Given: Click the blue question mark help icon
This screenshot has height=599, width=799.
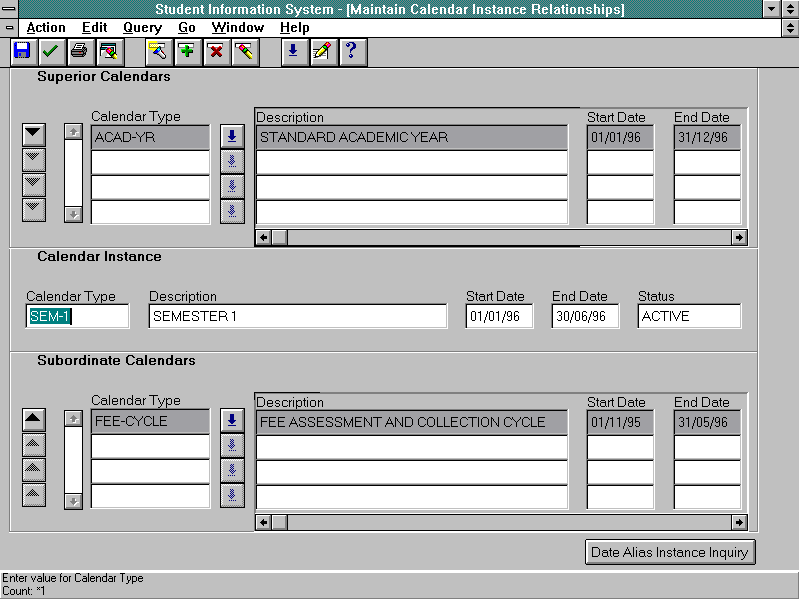Looking at the screenshot, I should tap(350, 51).
